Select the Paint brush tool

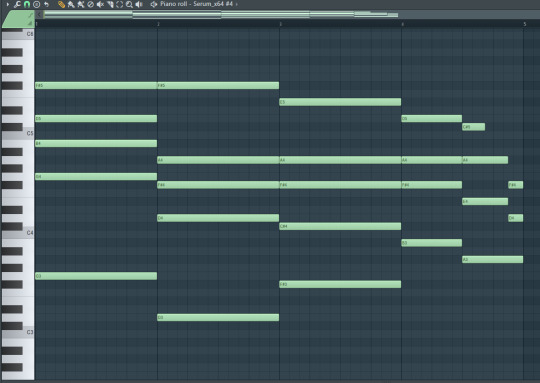click(71, 4)
